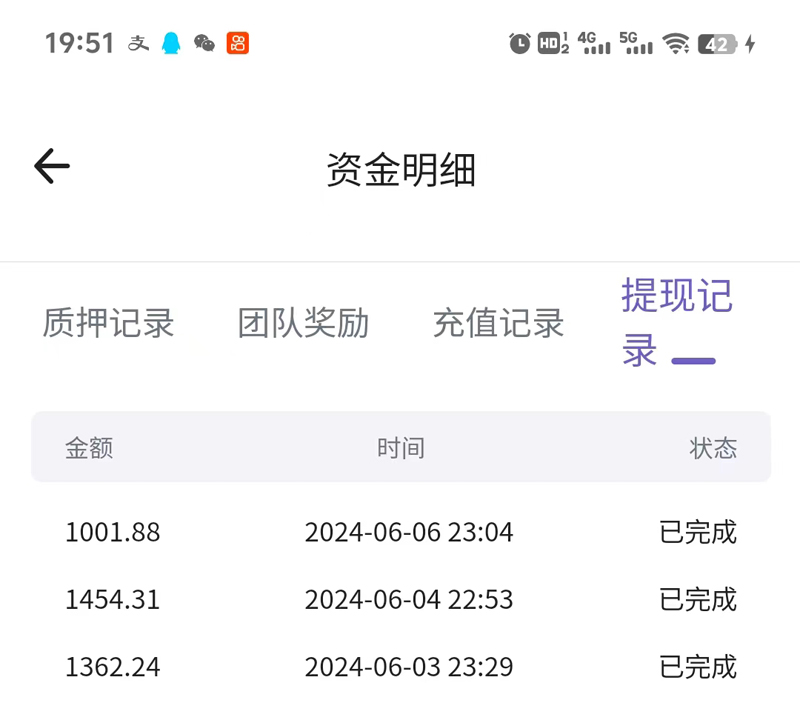Tap the QQ penguin notification icon
Image resolution: width=800 pixels, height=723 pixels.
pos(171,43)
